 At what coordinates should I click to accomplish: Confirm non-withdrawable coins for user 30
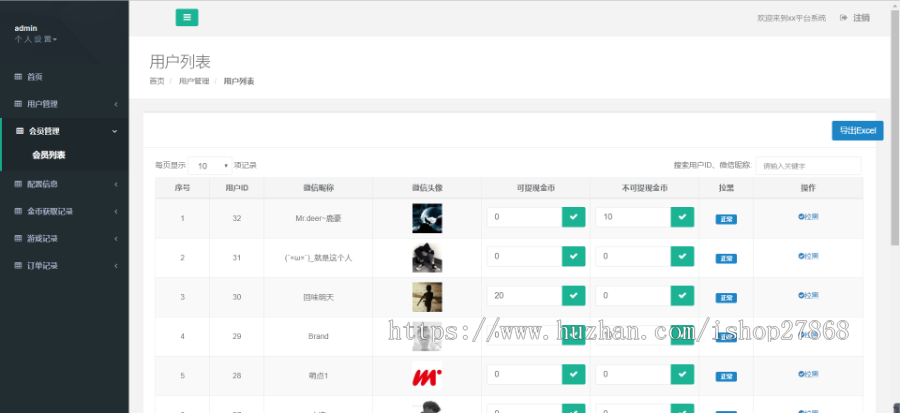(682, 295)
